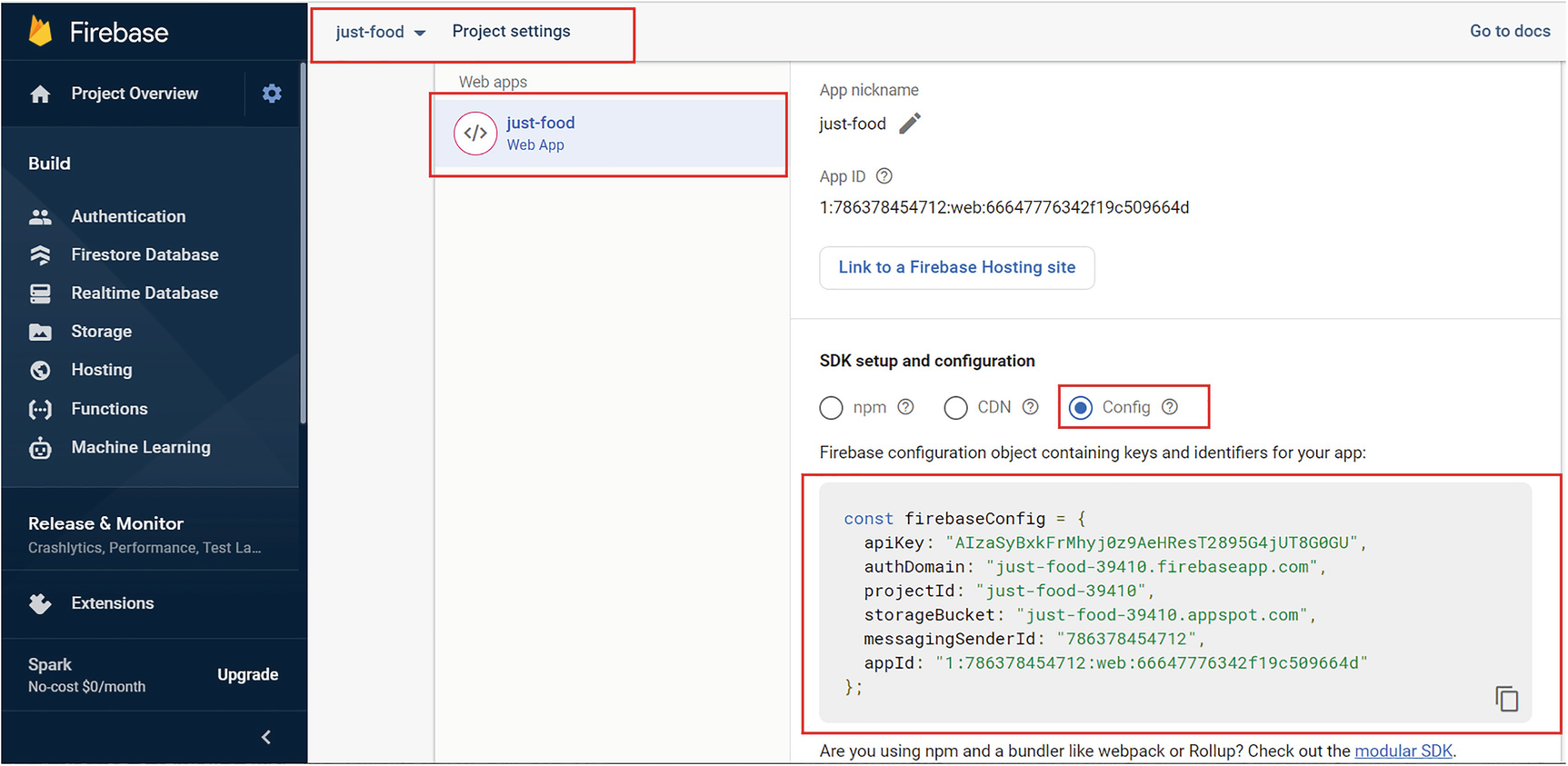Click the pencil icon to edit app nickname

910,124
